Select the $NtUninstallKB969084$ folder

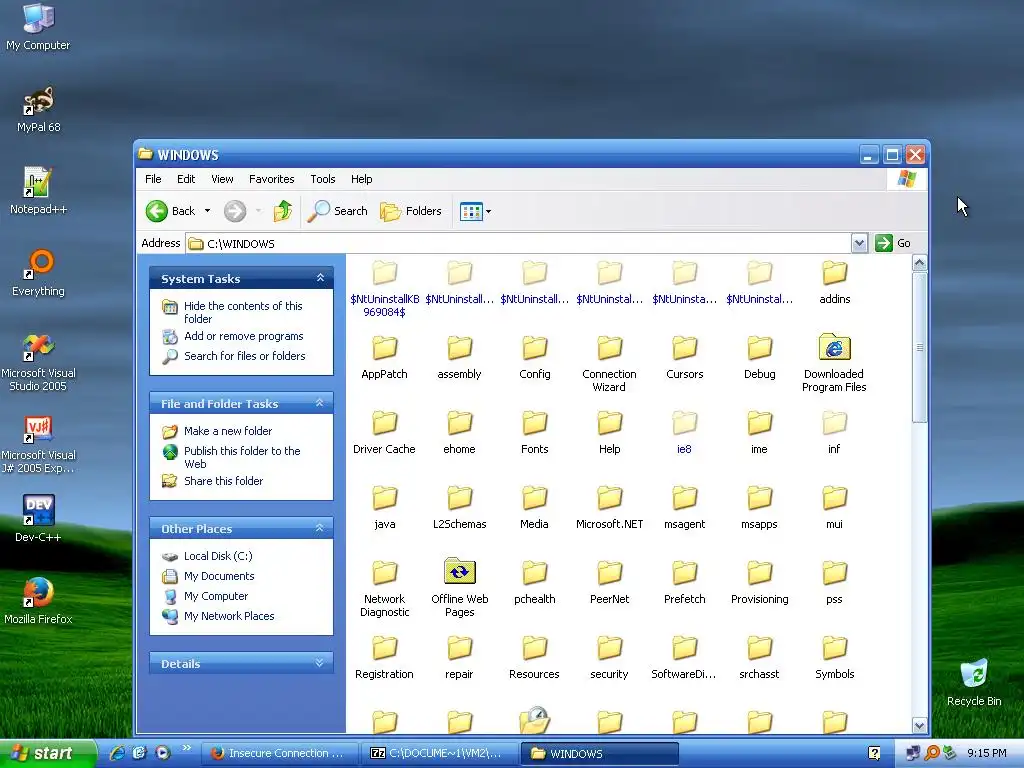pyautogui.click(x=385, y=289)
